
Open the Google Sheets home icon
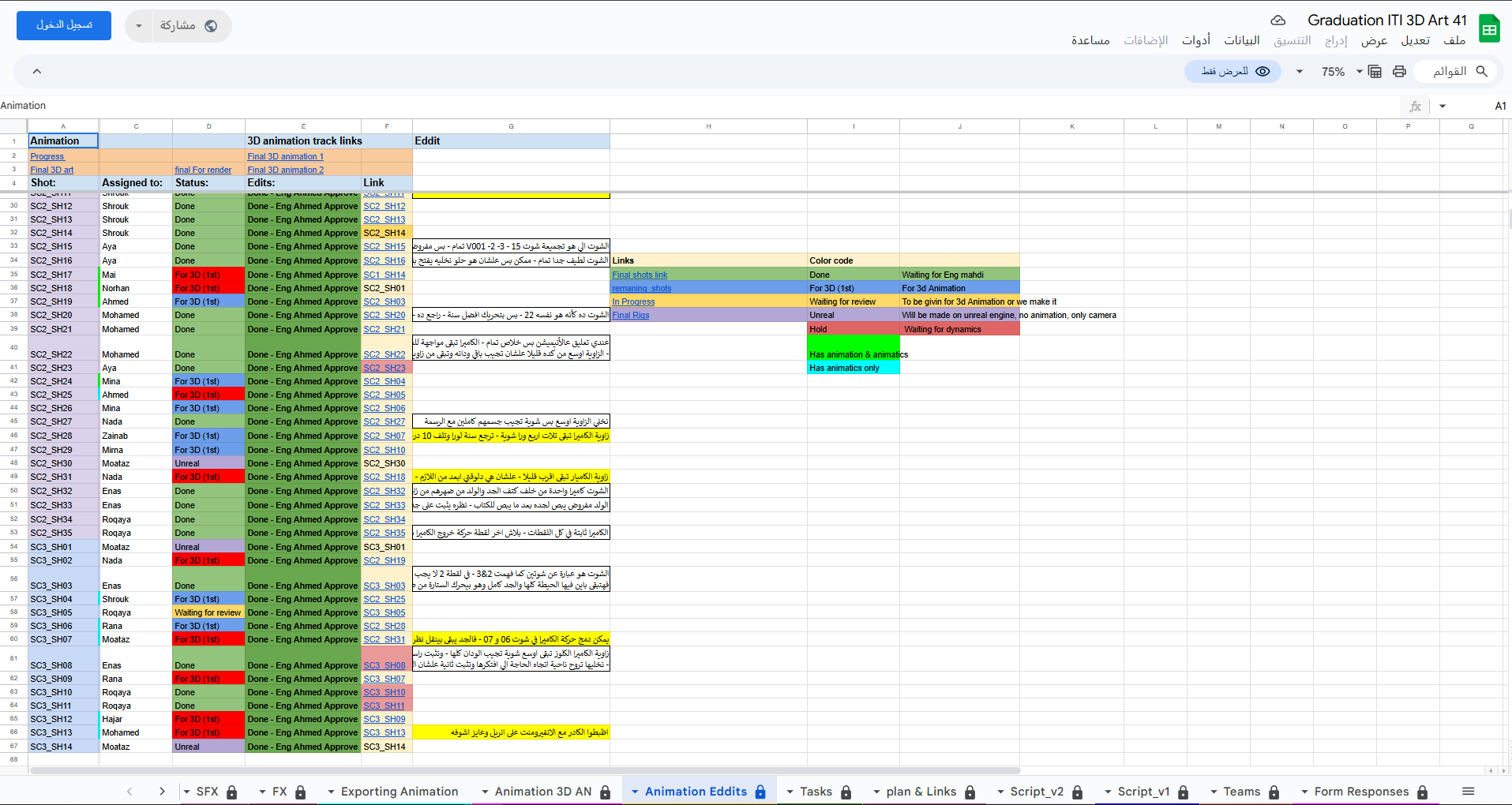pos(1489,29)
